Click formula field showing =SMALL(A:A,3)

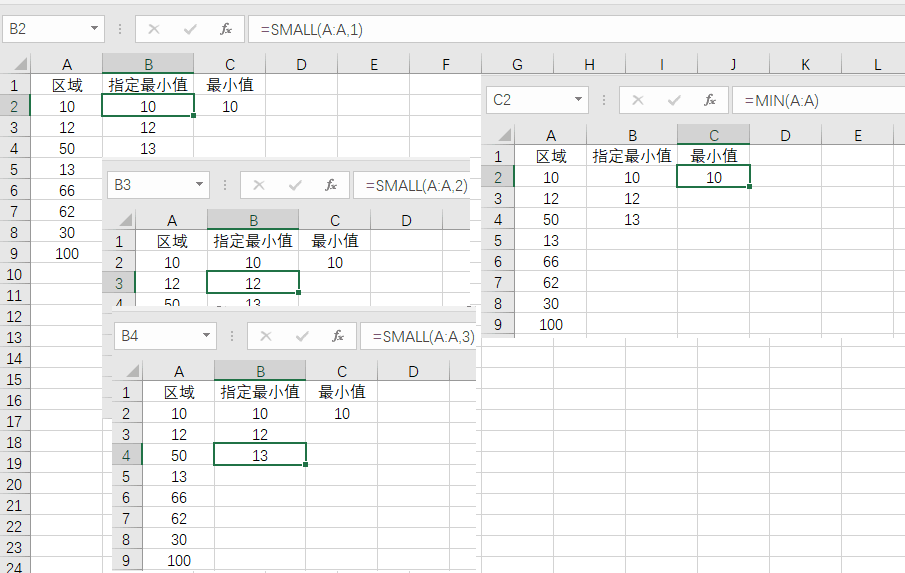[x=418, y=336]
